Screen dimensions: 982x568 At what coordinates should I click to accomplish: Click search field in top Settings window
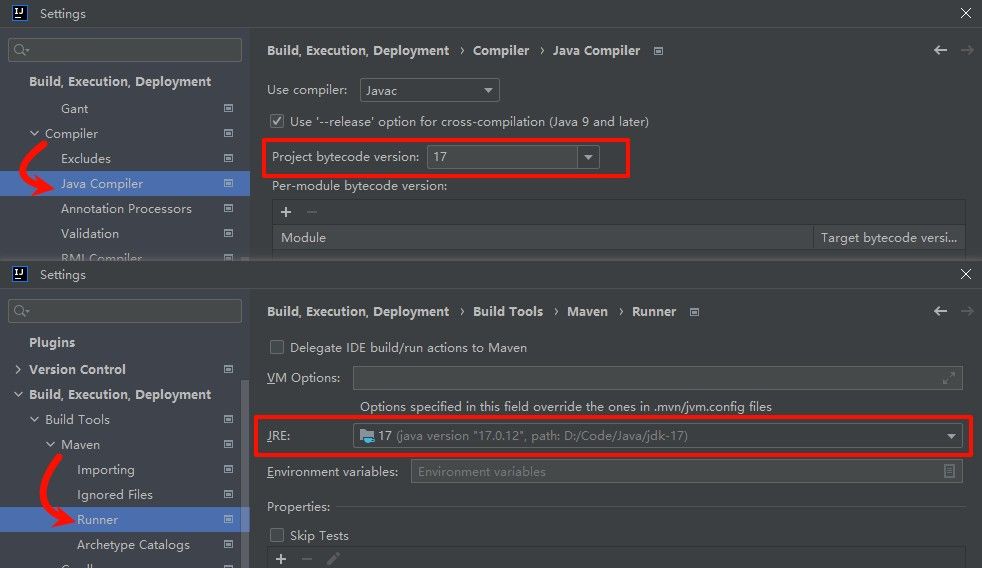(x=125, y=50)
